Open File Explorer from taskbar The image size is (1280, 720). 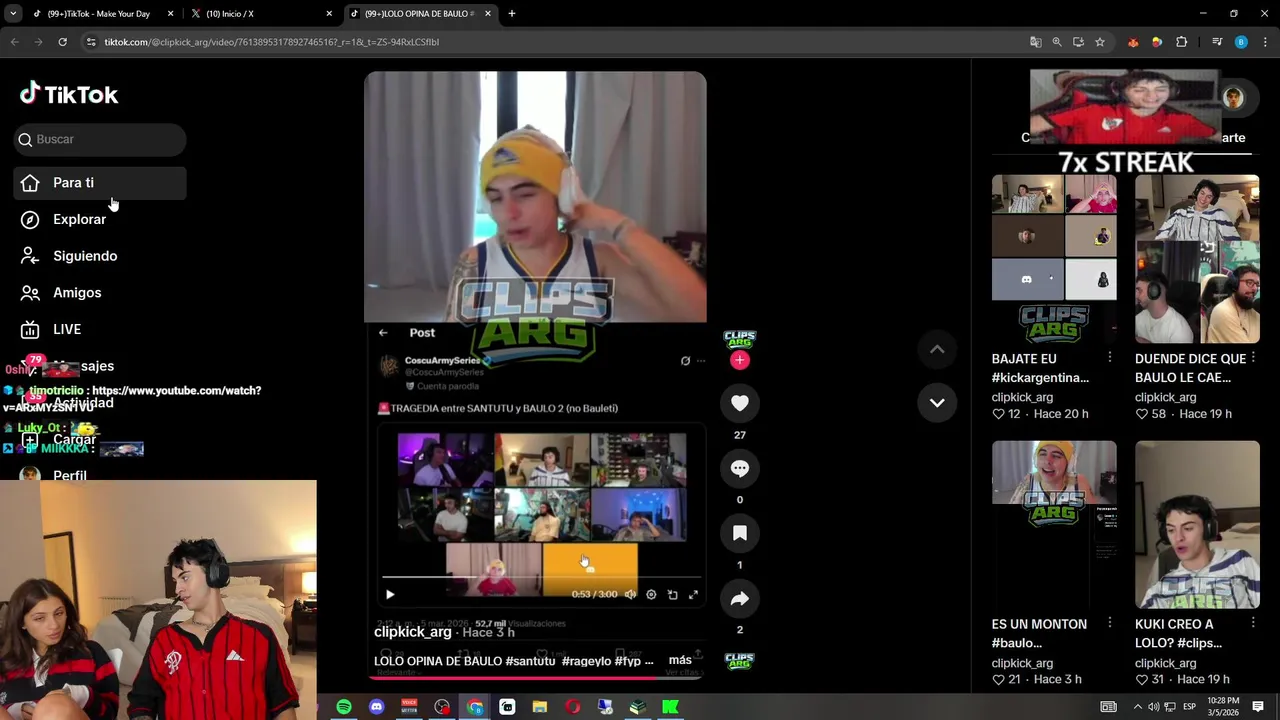(x=540, y=707)
